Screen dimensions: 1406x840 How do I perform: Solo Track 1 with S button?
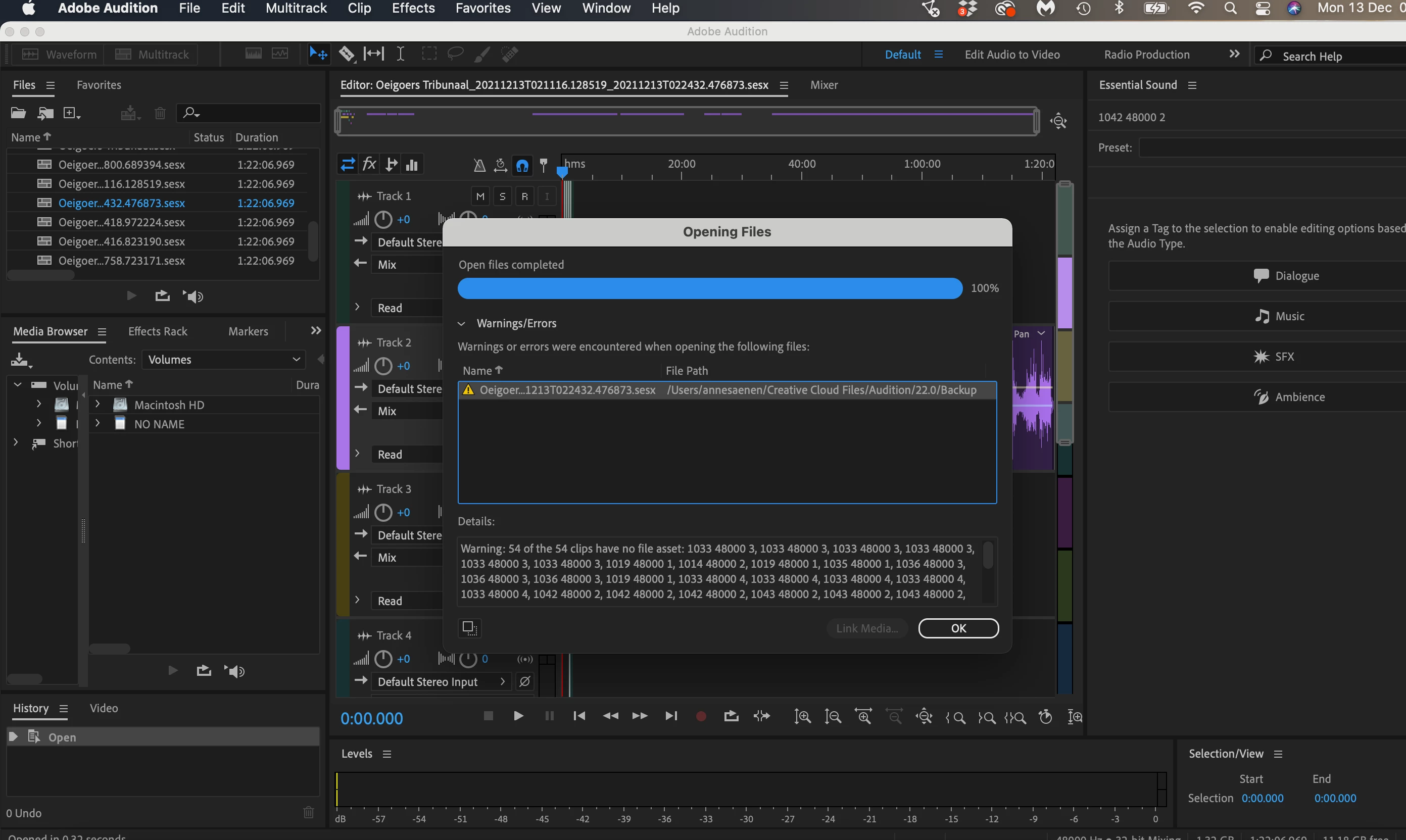click(502, 196)
